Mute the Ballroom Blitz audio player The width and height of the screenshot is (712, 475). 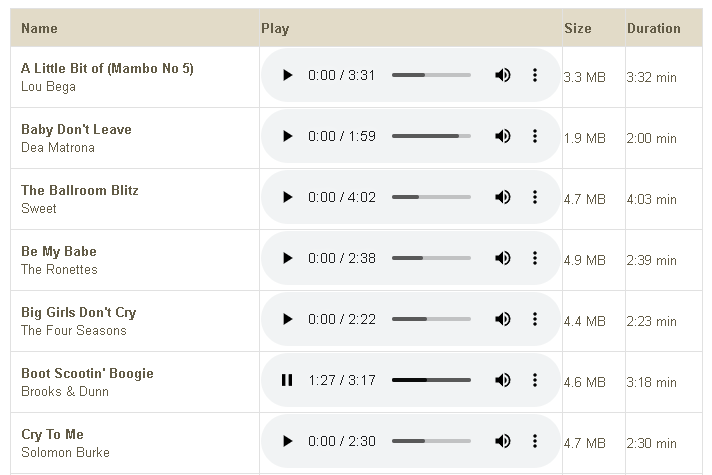(x=503, y=197)
